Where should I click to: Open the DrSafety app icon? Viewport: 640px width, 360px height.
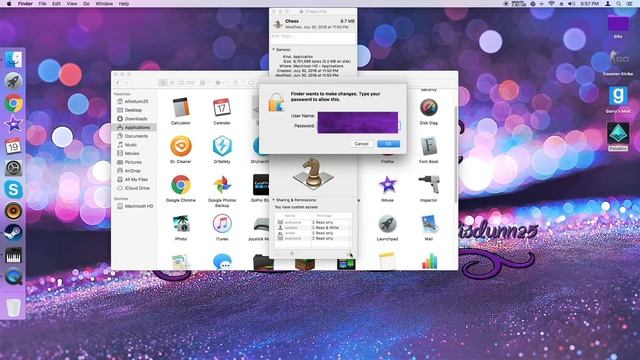[x=222, y=146]
